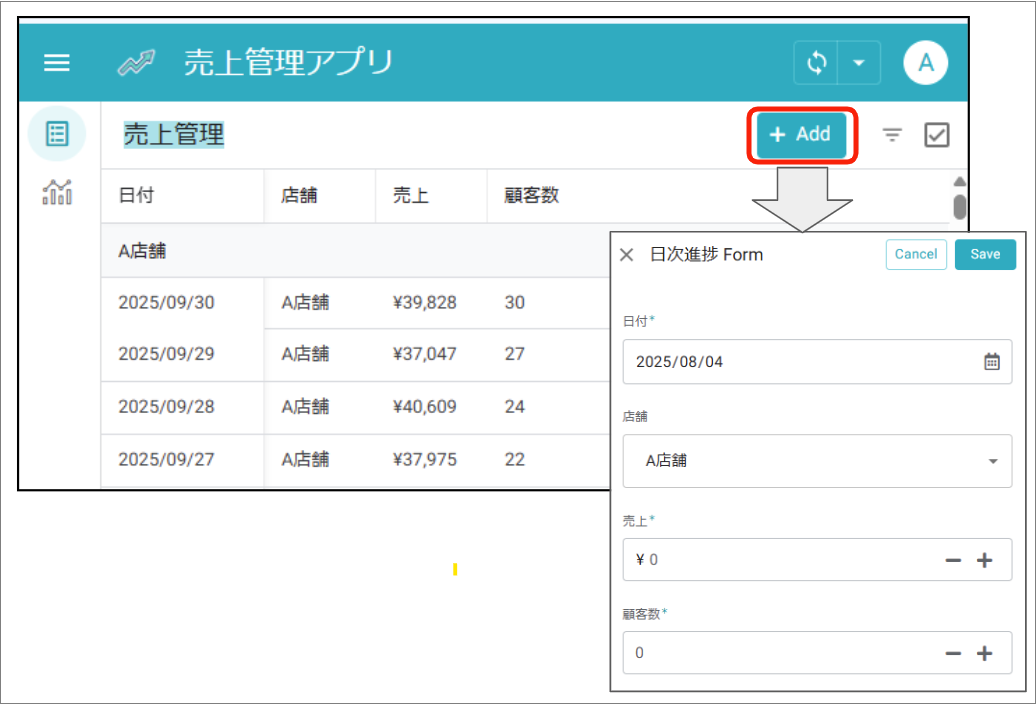Image resolution: width=1036 pixels, height=705 pixels.
Task: Click the customer count 24 cell
Action: coord(515,406)
